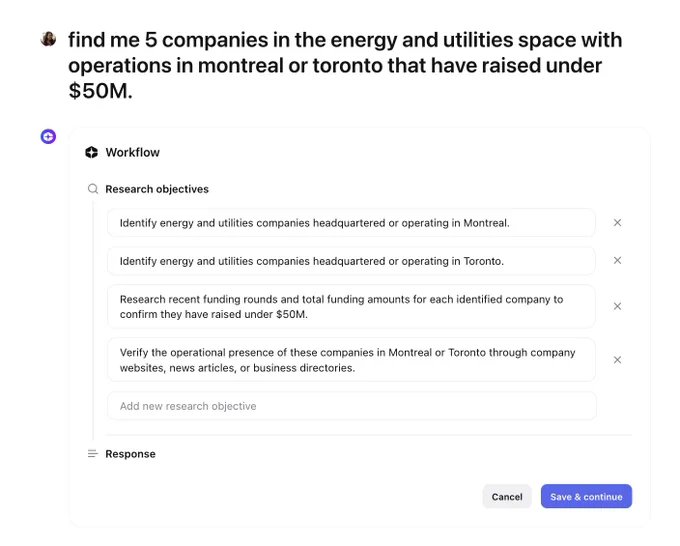680x546 pixels.
Task: Click the Research objectives magnifier icon
Action: point(93,189)
